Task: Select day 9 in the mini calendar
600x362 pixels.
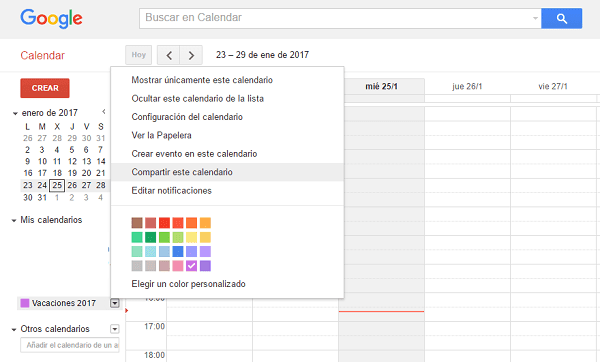Action: 28,161
